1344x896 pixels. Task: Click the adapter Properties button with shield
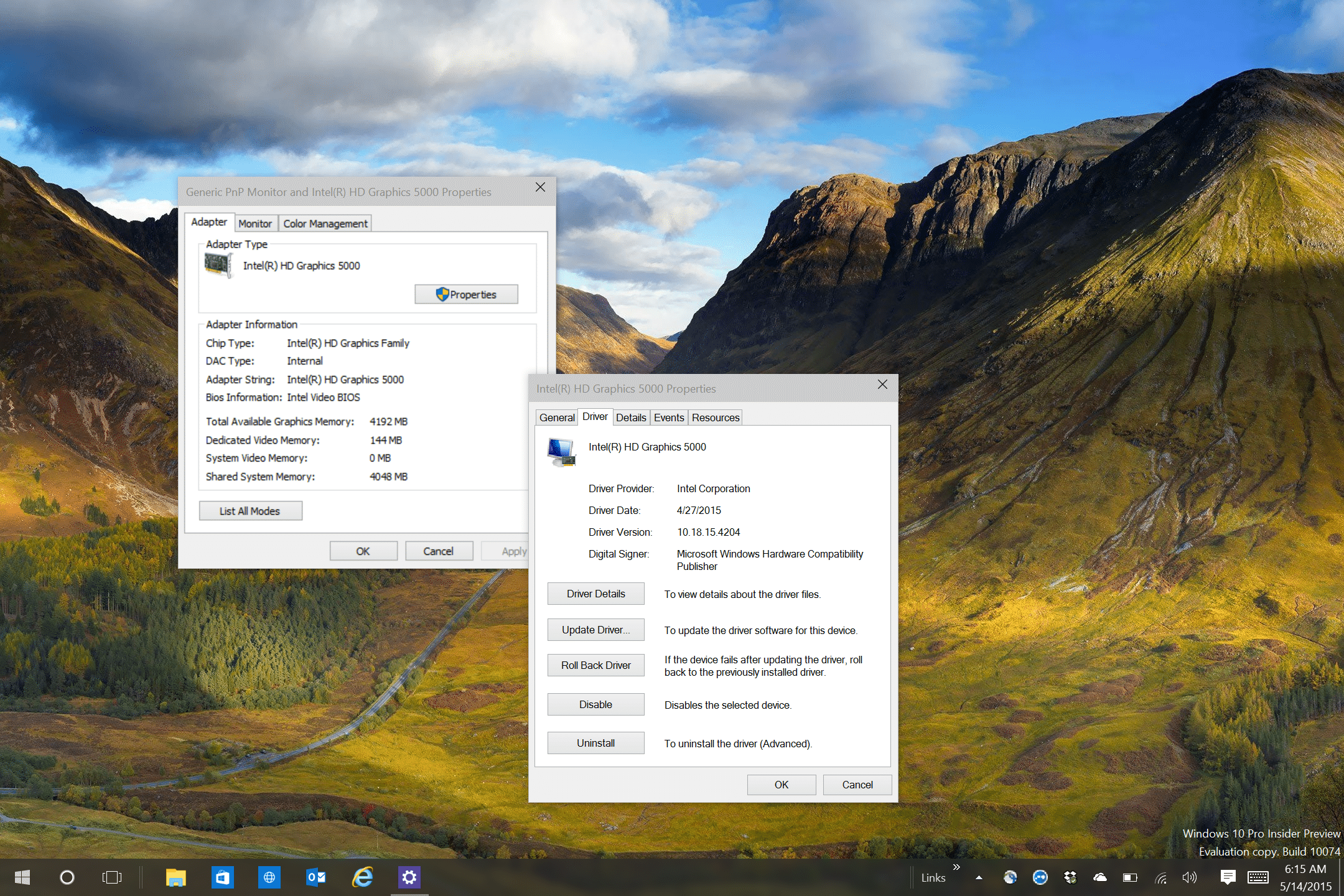(467, 294)
